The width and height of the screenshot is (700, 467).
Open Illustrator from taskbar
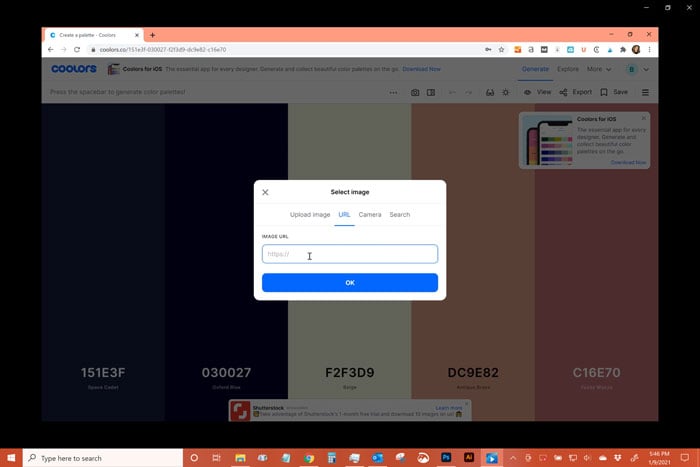click(x=469, y=458)
